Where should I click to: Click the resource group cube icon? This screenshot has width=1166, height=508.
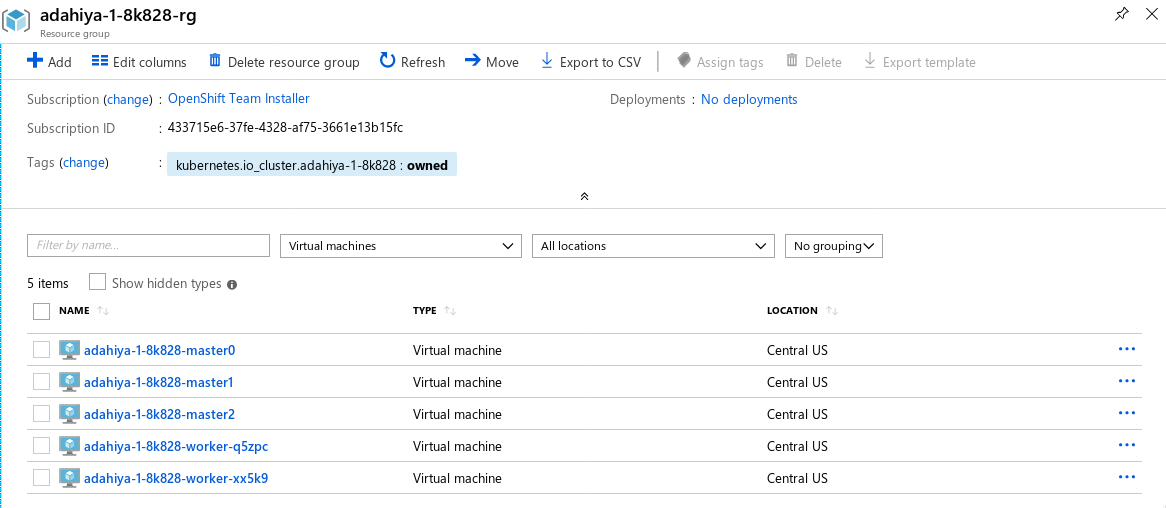click(x=16, y=20)
